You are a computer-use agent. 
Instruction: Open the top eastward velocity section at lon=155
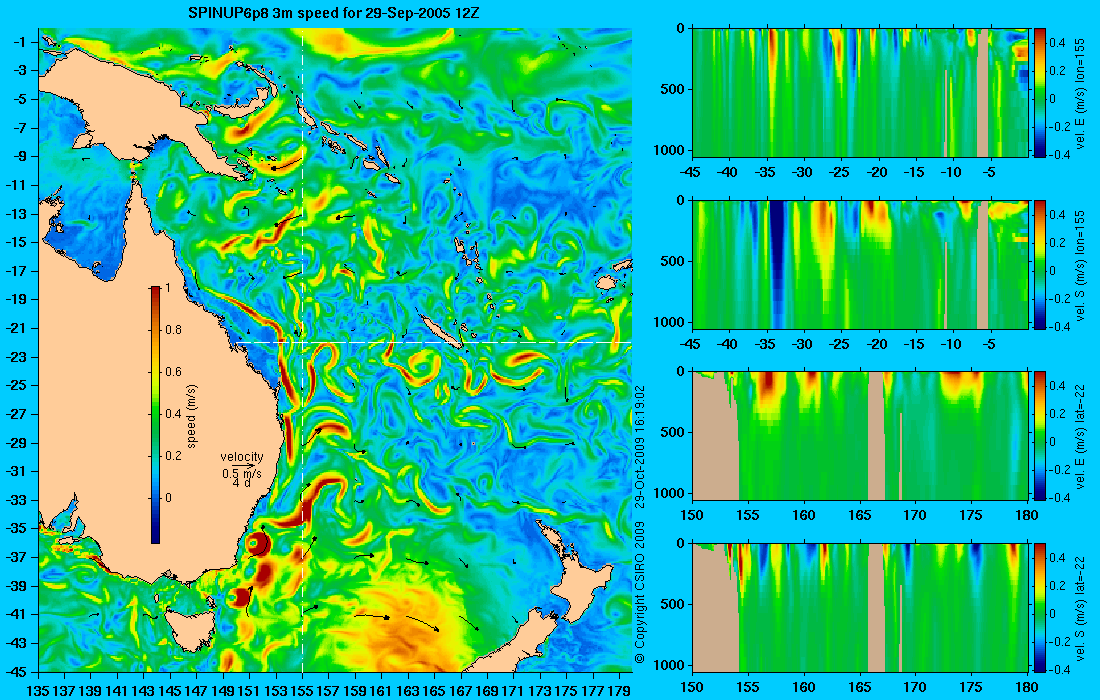(x=861, y=92)
